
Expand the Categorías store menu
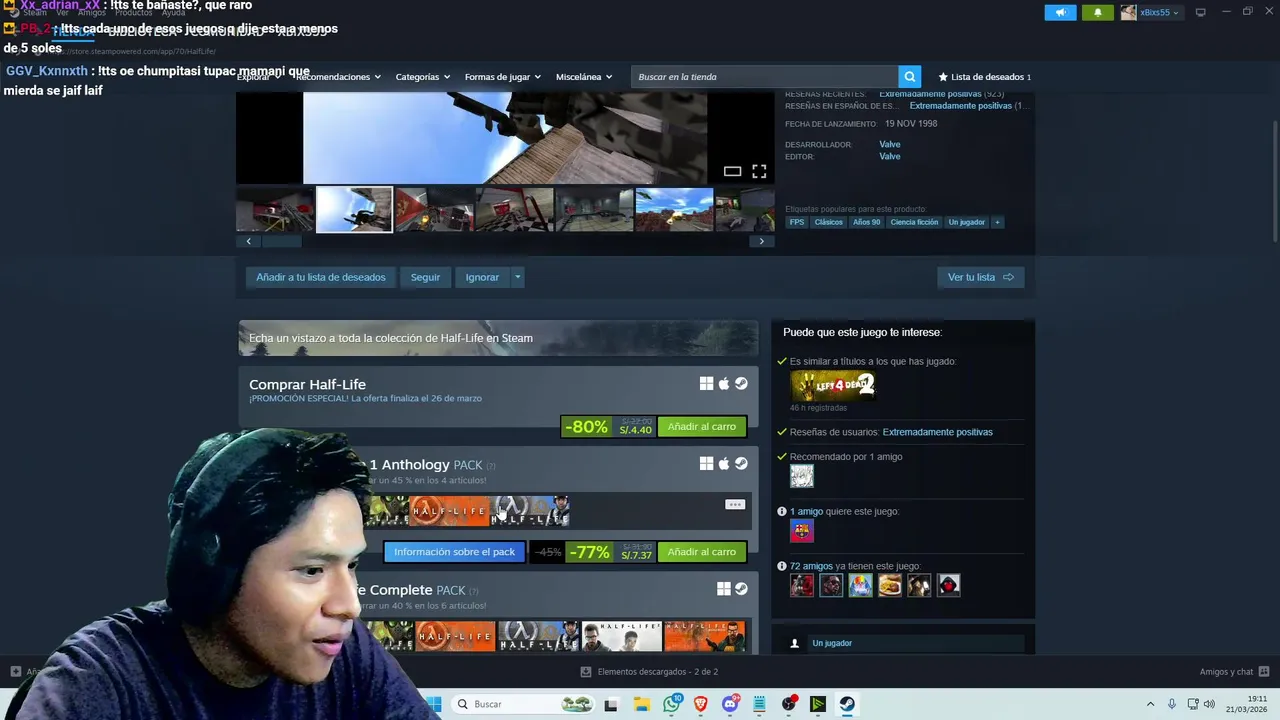tap(422, 77)
